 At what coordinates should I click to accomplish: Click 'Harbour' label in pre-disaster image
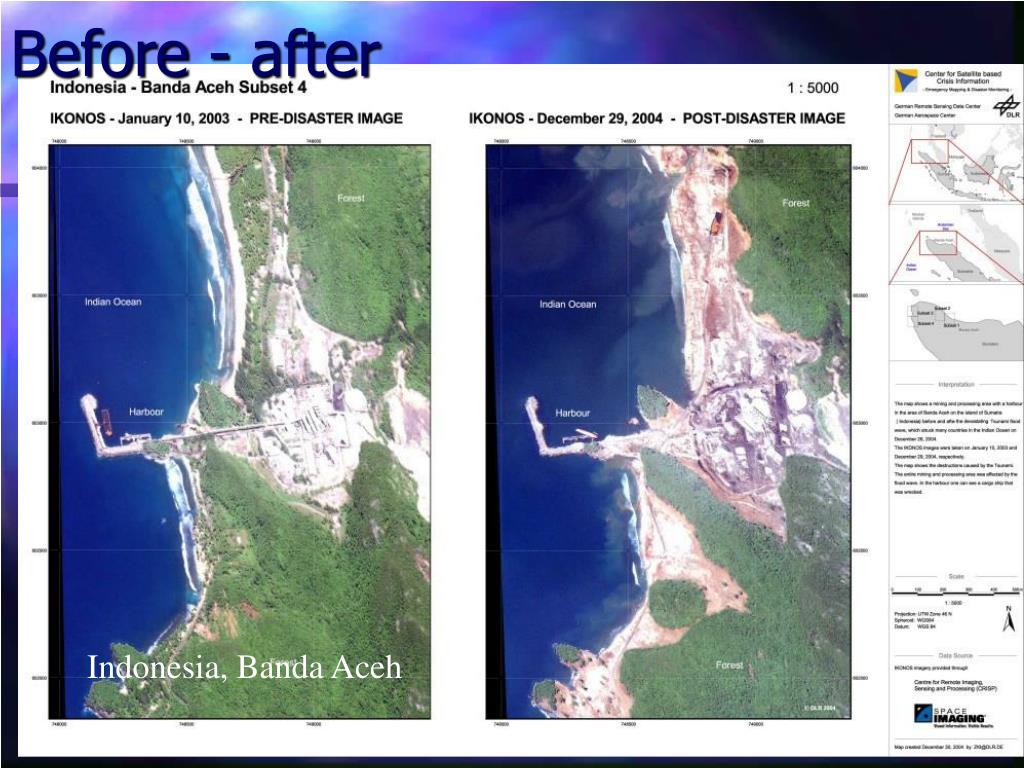pyautogui.click(x=146, y=412)
